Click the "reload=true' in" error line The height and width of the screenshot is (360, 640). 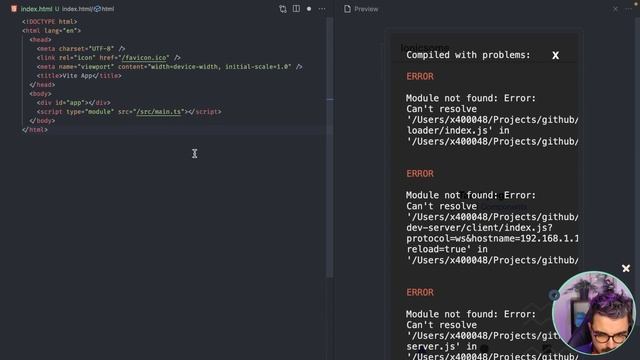pos(447,249)
